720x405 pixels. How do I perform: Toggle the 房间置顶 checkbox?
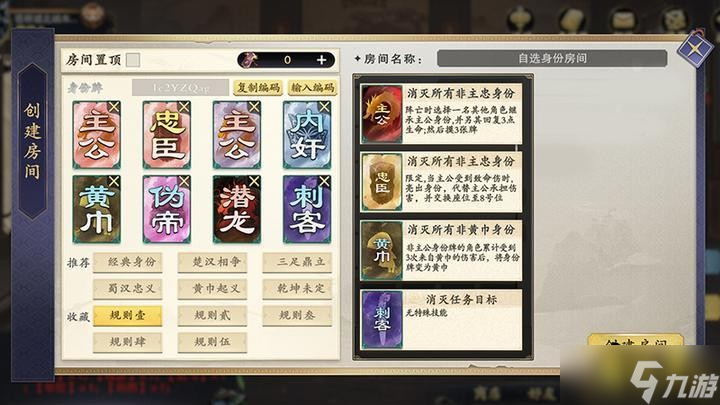pos(133,60)
